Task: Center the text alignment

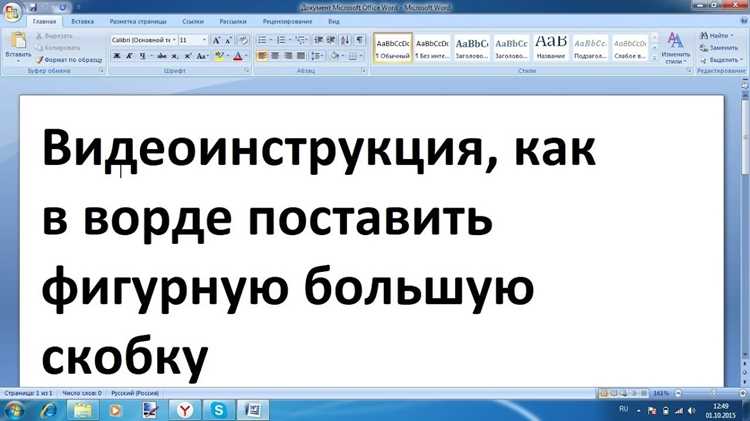Action: tap(275, 56)
